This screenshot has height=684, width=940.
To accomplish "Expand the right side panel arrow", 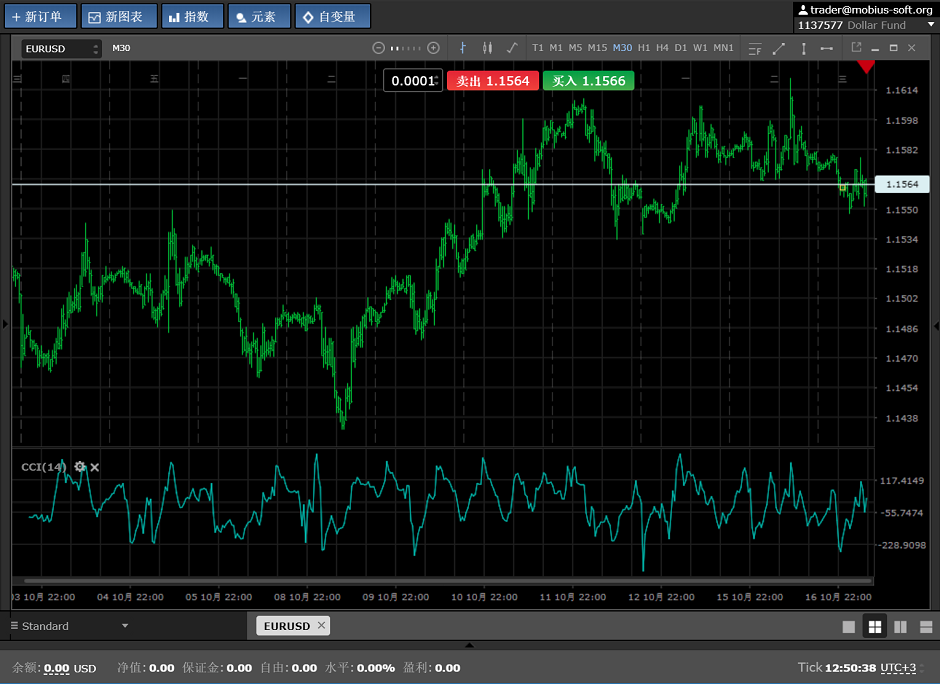I will pos(936,326).
